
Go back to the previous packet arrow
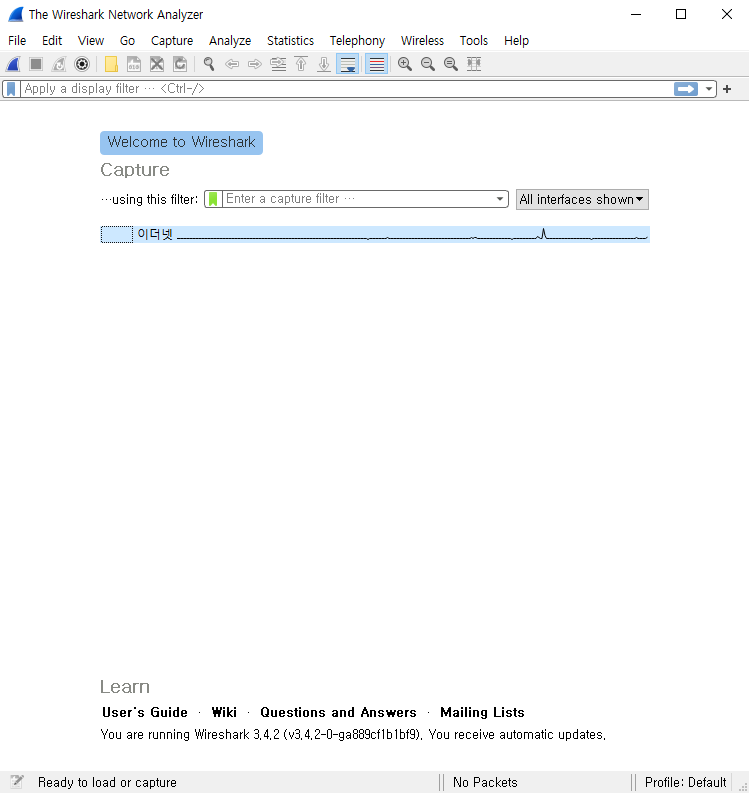232,64
